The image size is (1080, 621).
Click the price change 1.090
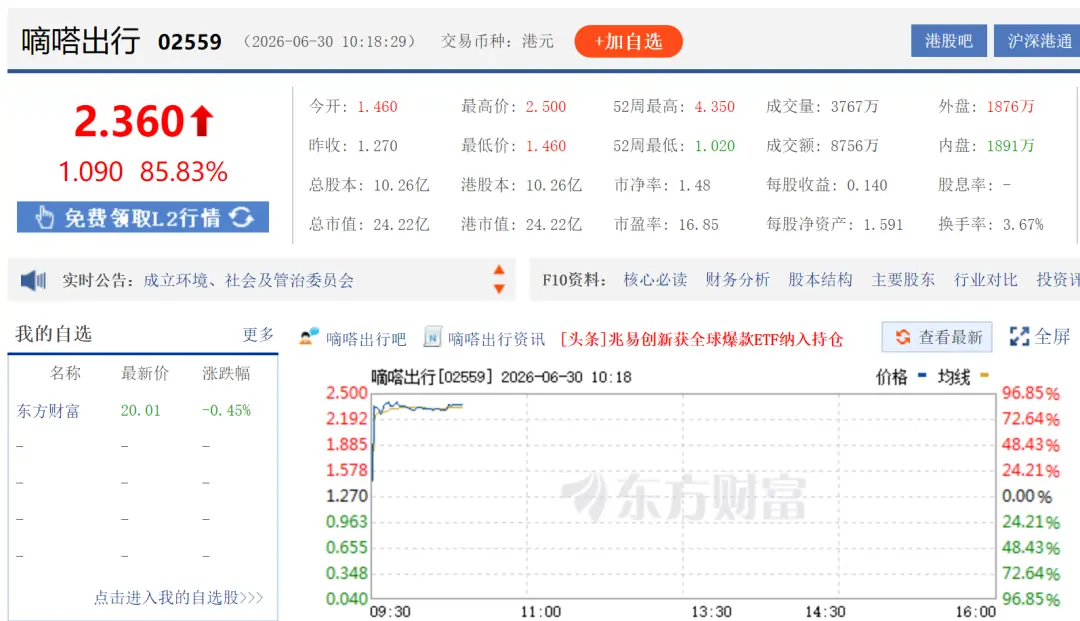pos(90,171)
